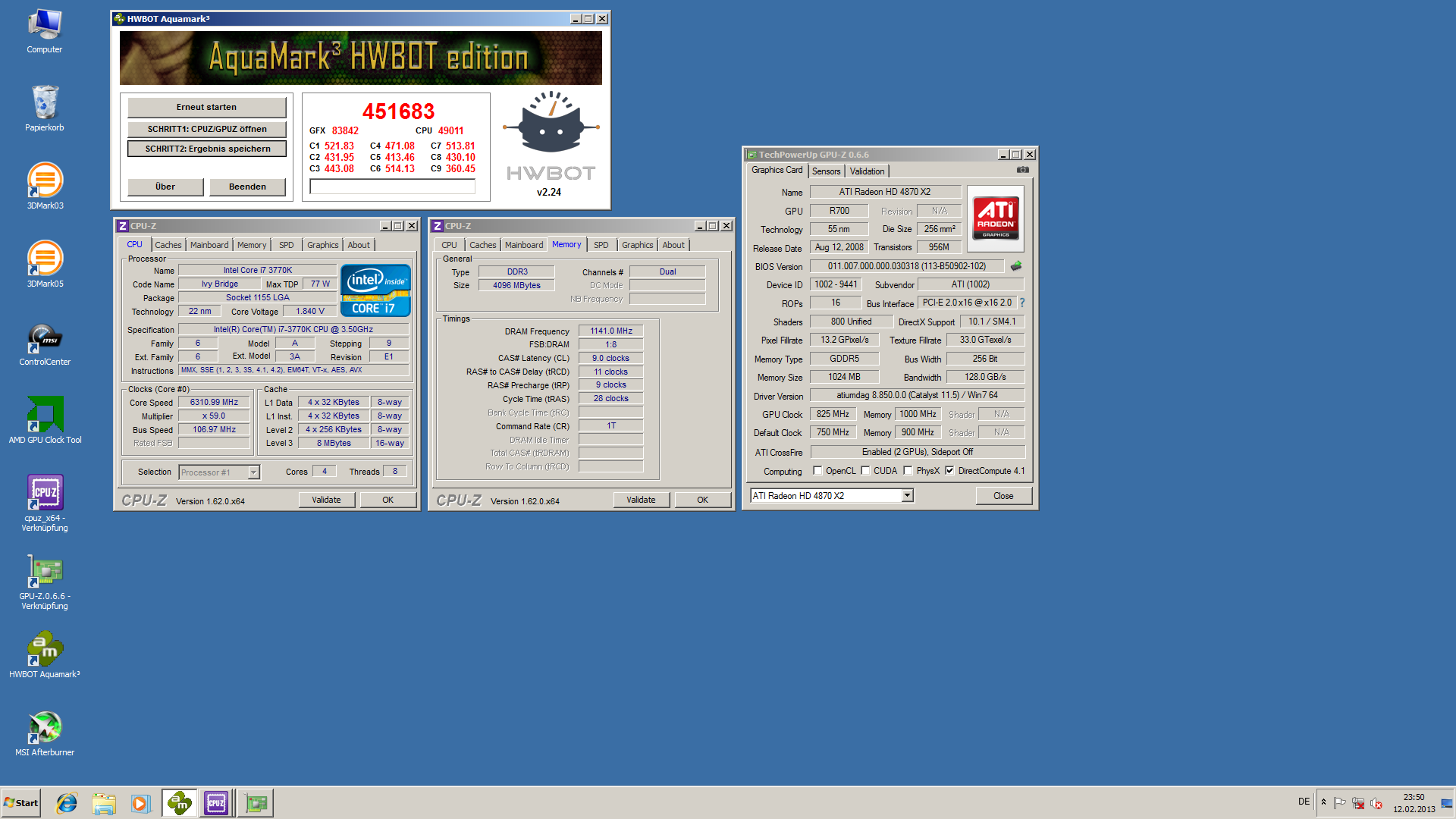Open Action Center flag tray icon
Screen dimensions: 1456x819
point(1339,803)
